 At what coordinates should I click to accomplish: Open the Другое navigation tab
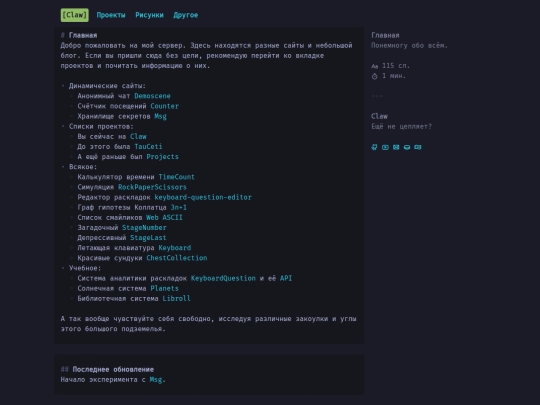(x=186, y=15)
